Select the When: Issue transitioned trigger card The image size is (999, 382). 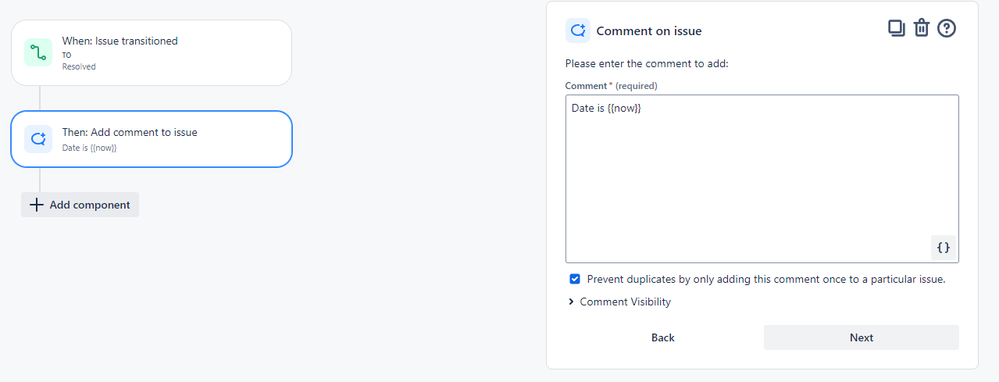coord(152,52)
